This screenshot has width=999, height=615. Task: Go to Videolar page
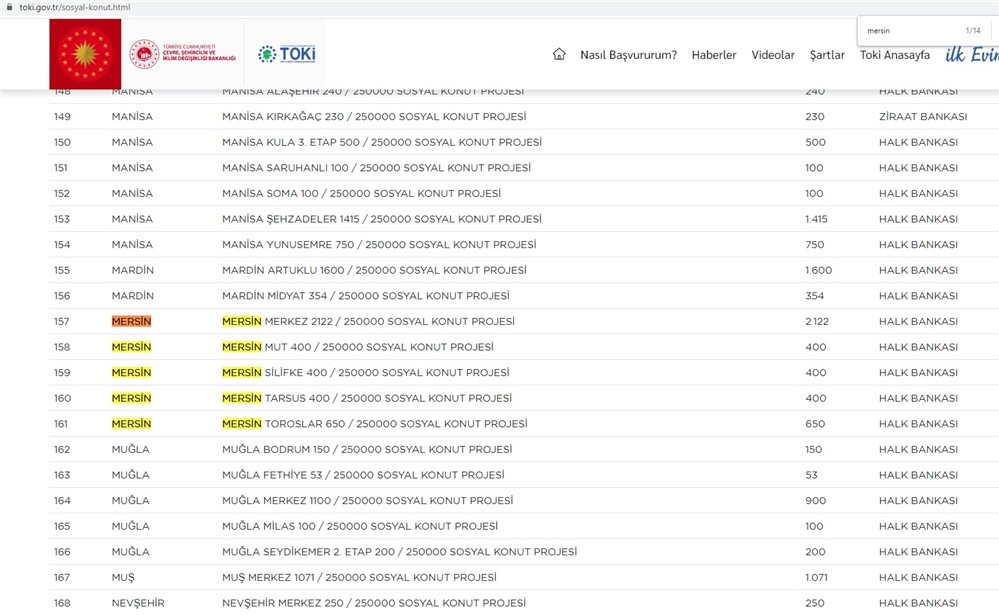pyautogui.click(x=773, y=55)
